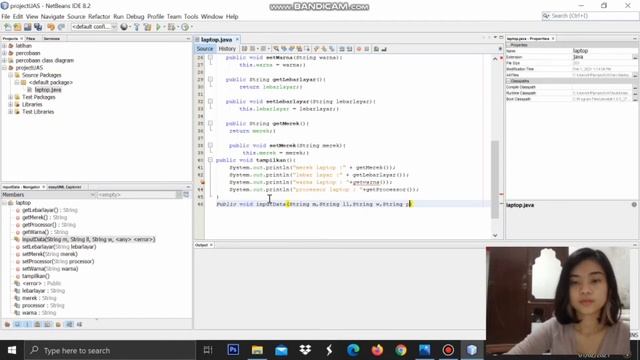Switch to the Files tab
640x360 pixels.
pos(31,38)
